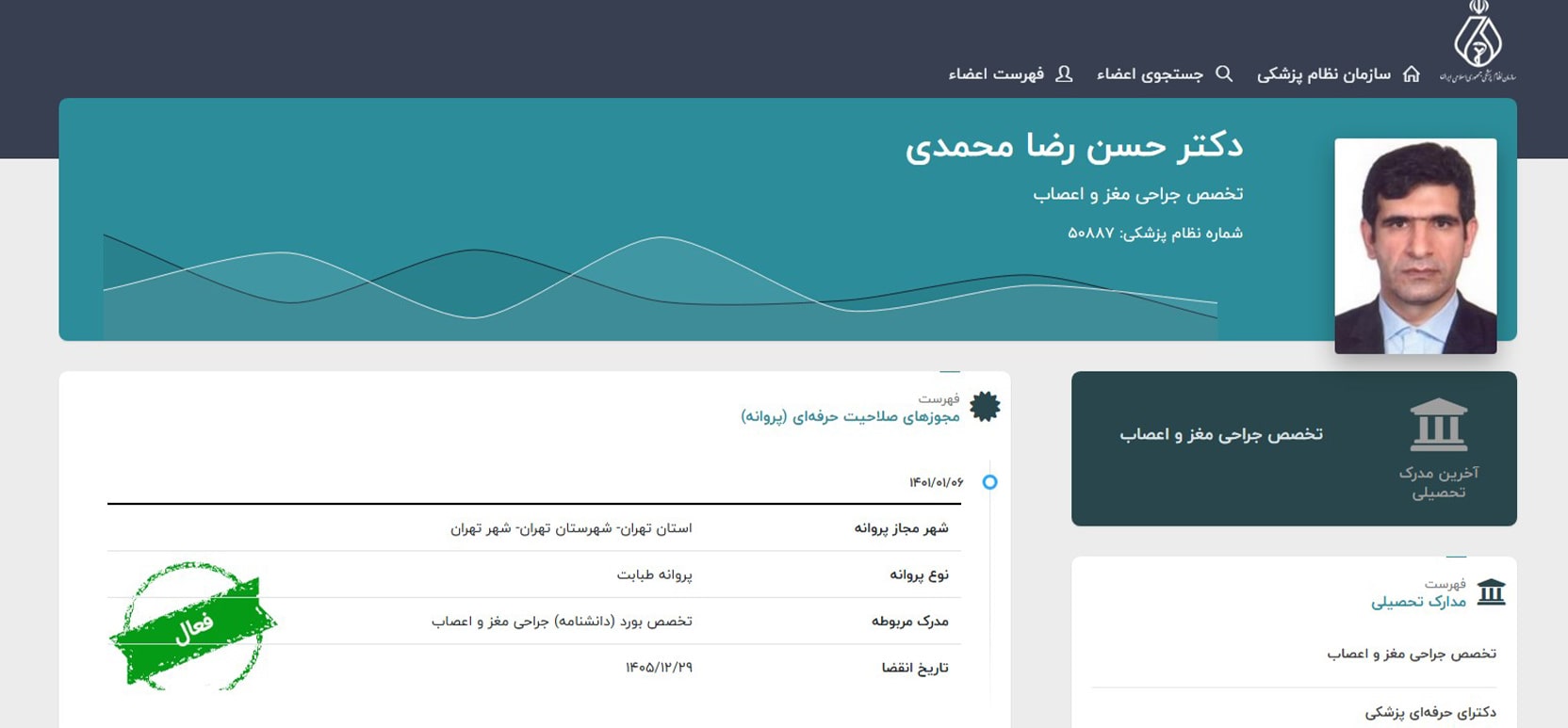
Task: Click the small building icon beside مدارک تحصیلی
Action: click(1491, 592)
